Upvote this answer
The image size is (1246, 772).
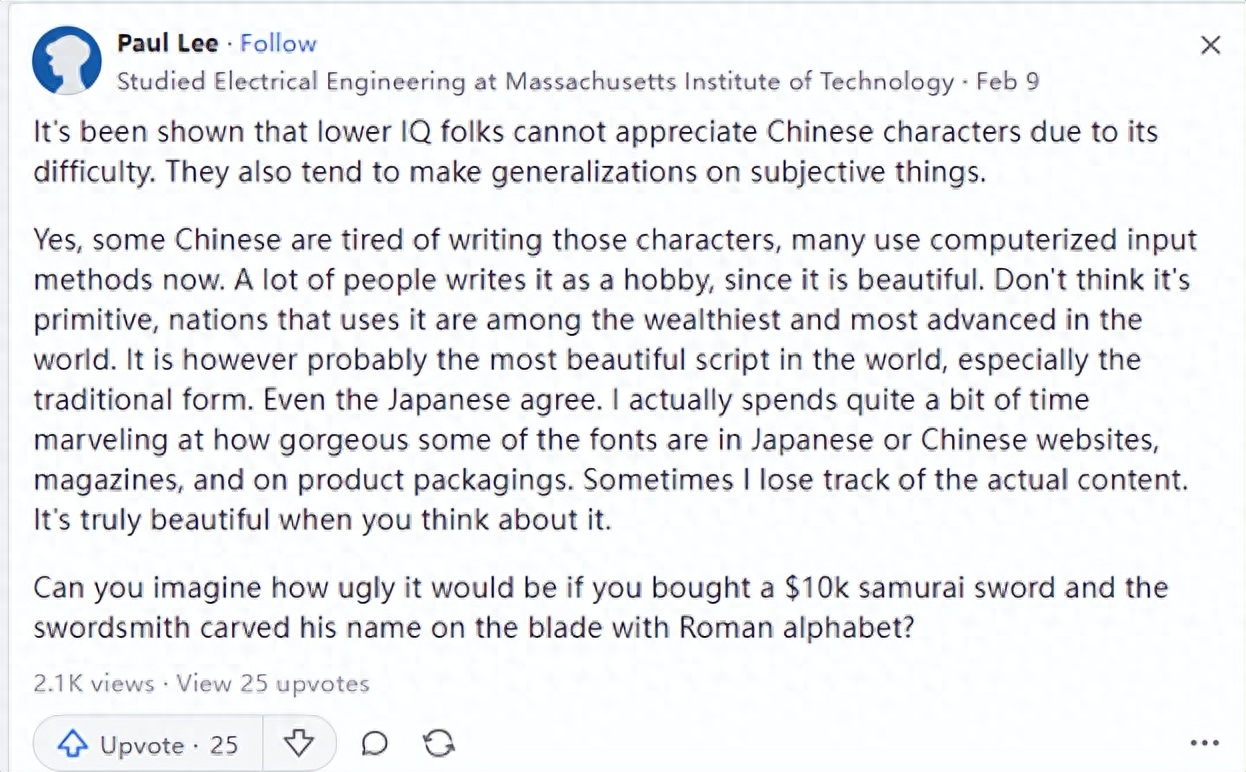click(148, 744)
